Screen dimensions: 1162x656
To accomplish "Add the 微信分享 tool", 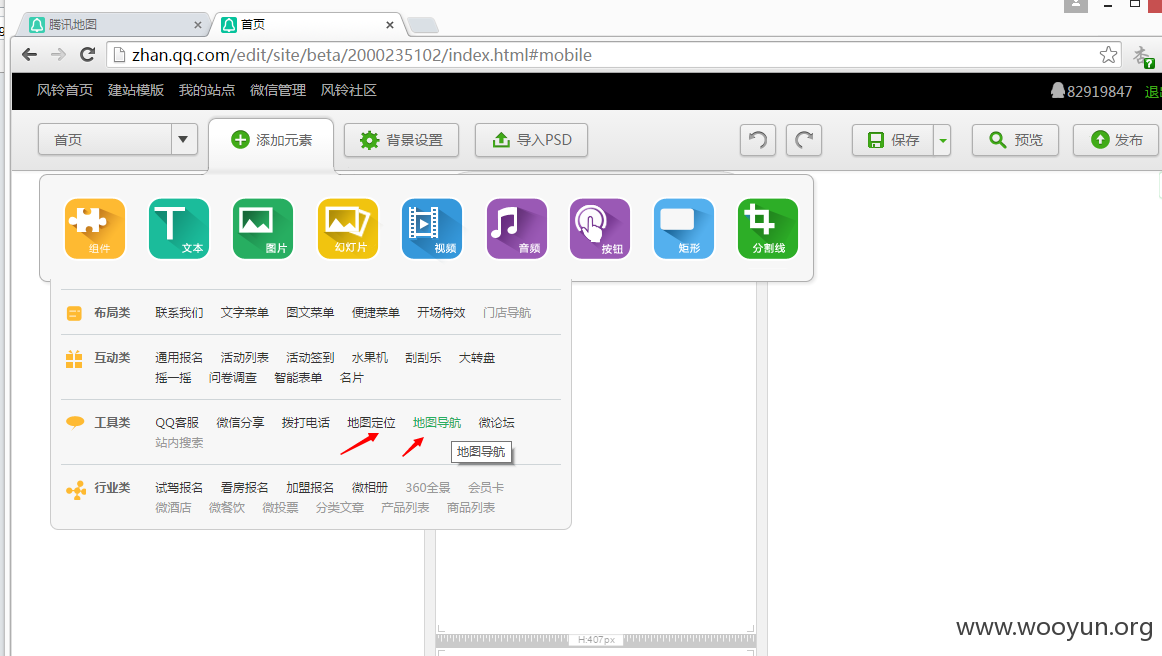I will click(240, 423).
